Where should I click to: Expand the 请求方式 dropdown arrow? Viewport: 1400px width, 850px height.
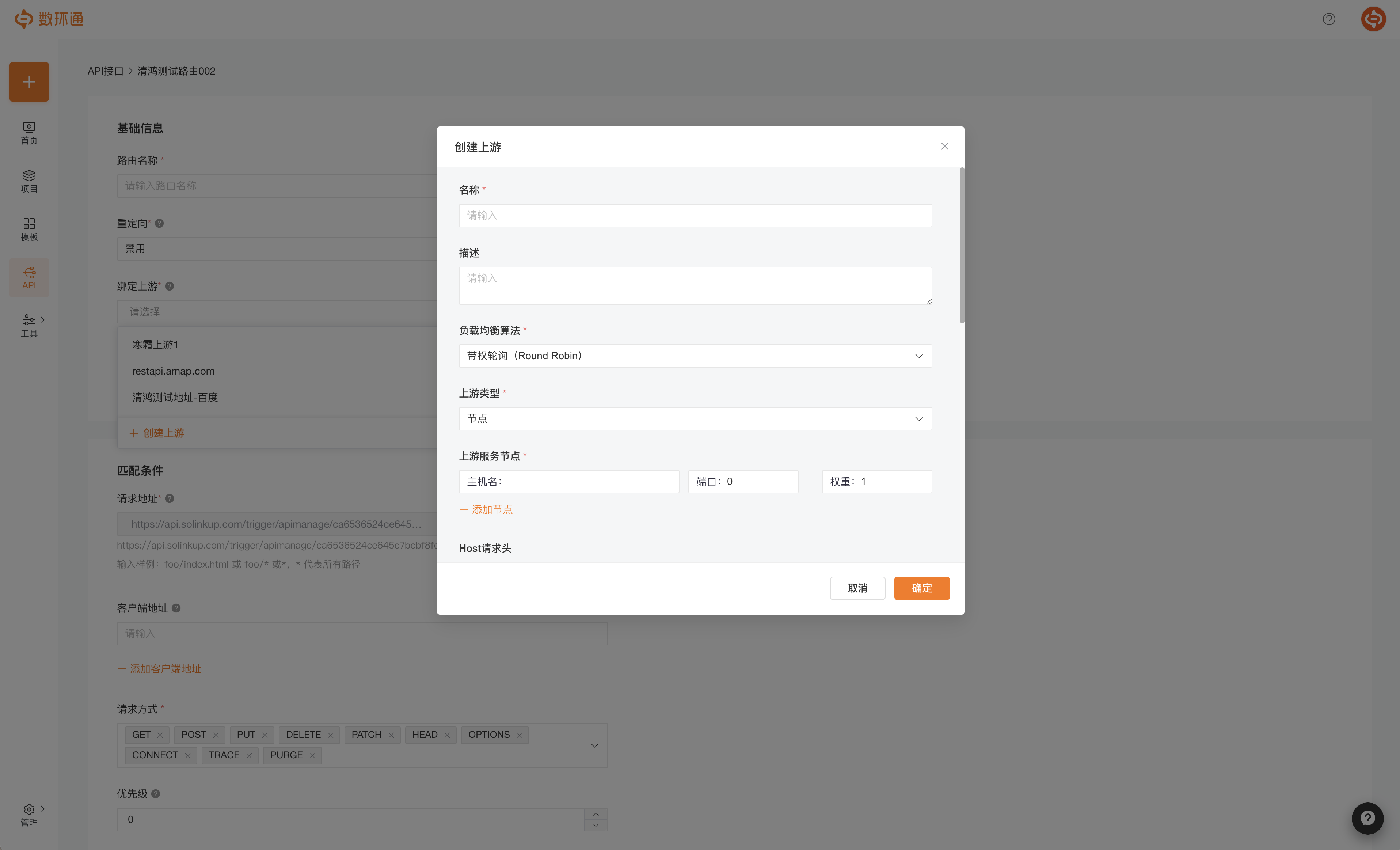[x=594, y=745]
